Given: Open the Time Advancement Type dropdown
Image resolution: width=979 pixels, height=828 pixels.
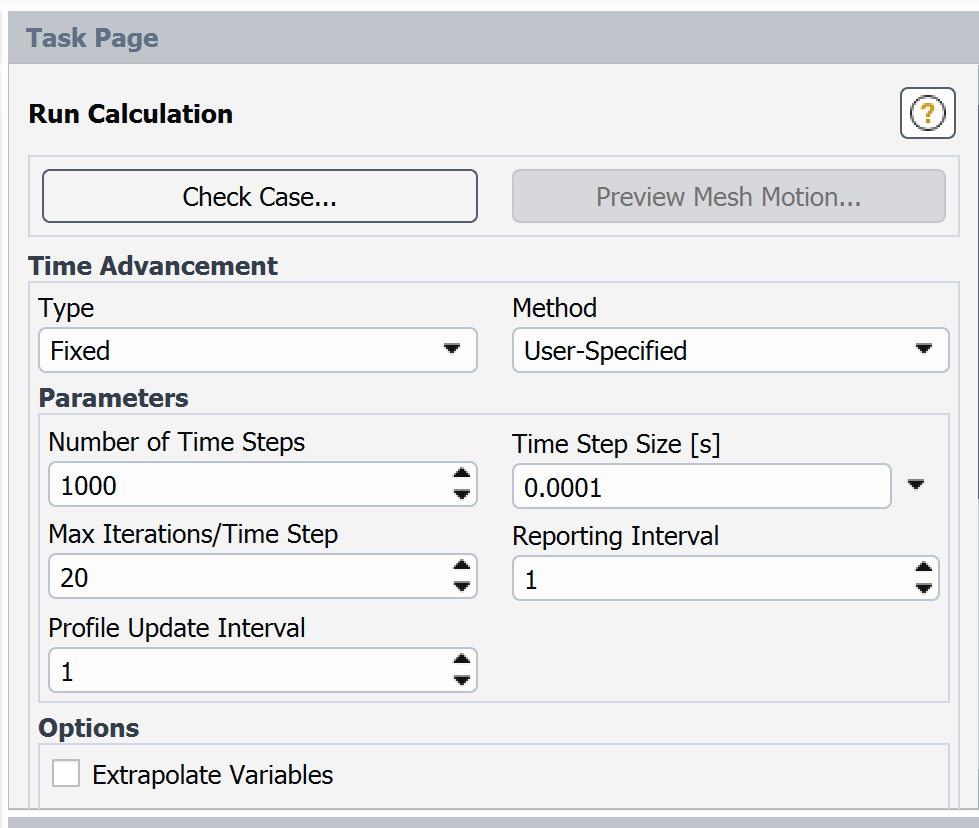Looking at the screenshot, I should (x=258, y=351).
